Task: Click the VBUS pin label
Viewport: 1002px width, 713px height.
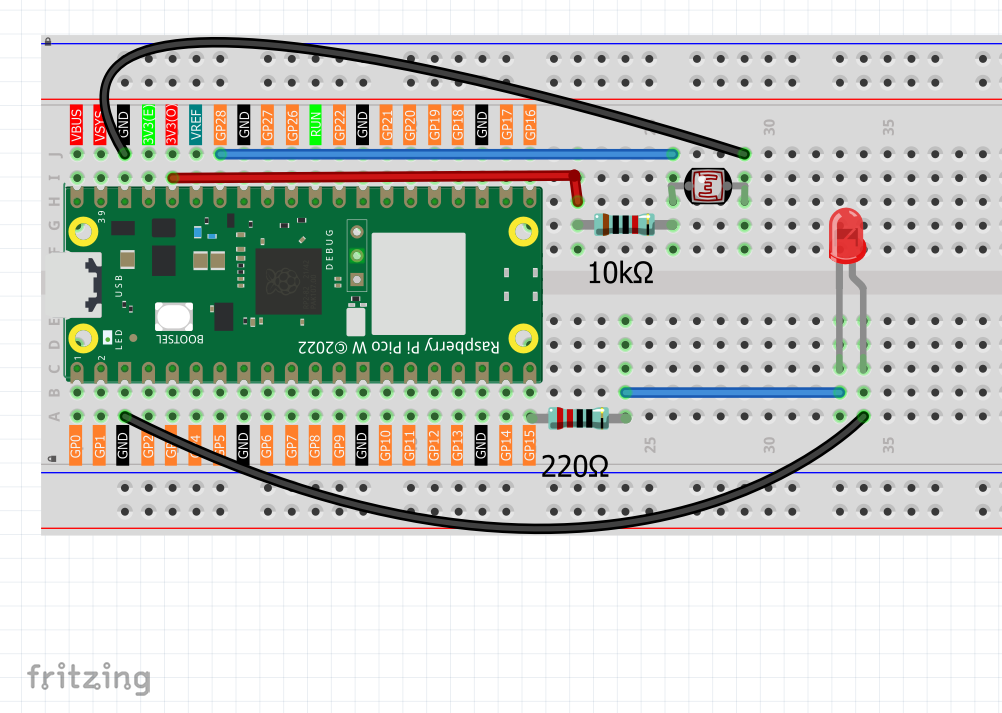Action: pos(77,125)
